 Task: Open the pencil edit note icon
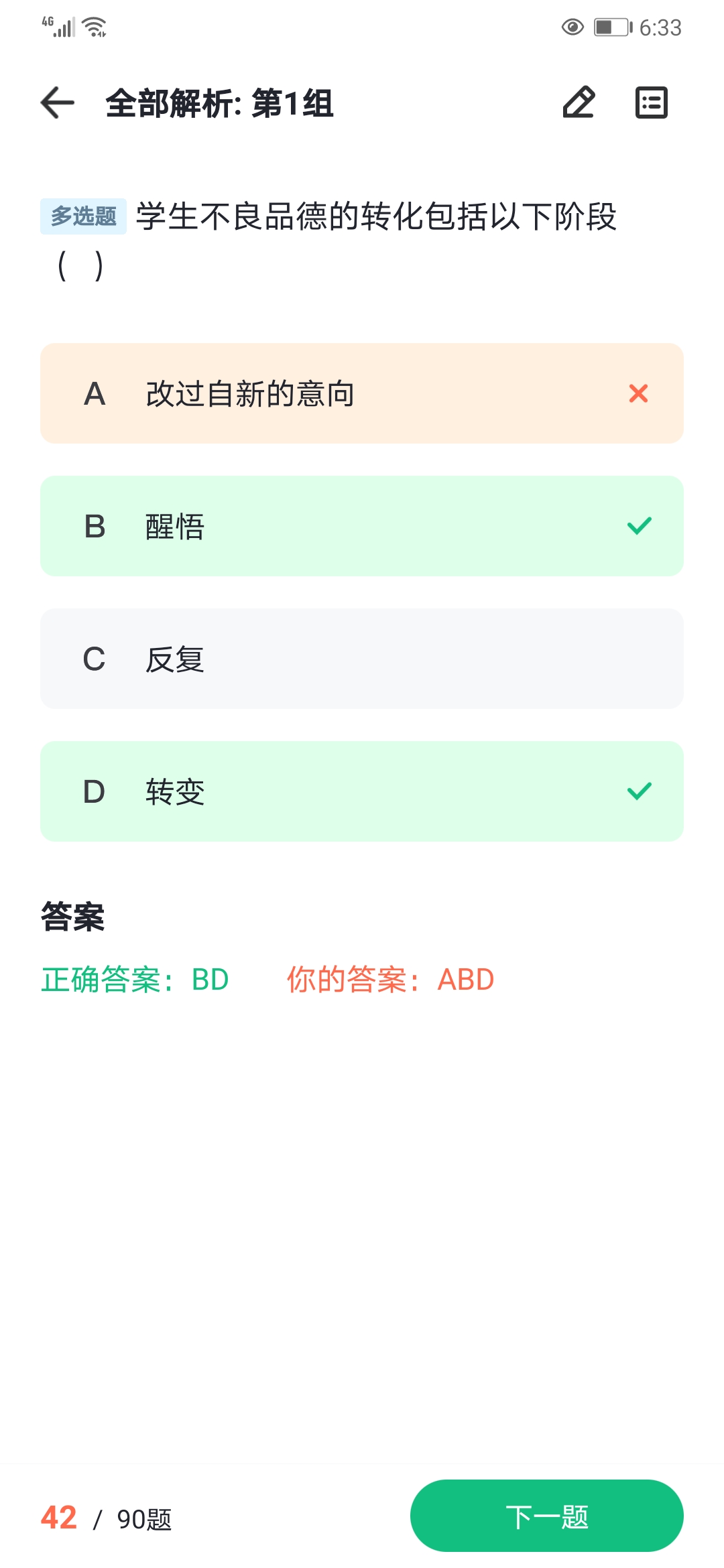(x=579, y=103)
